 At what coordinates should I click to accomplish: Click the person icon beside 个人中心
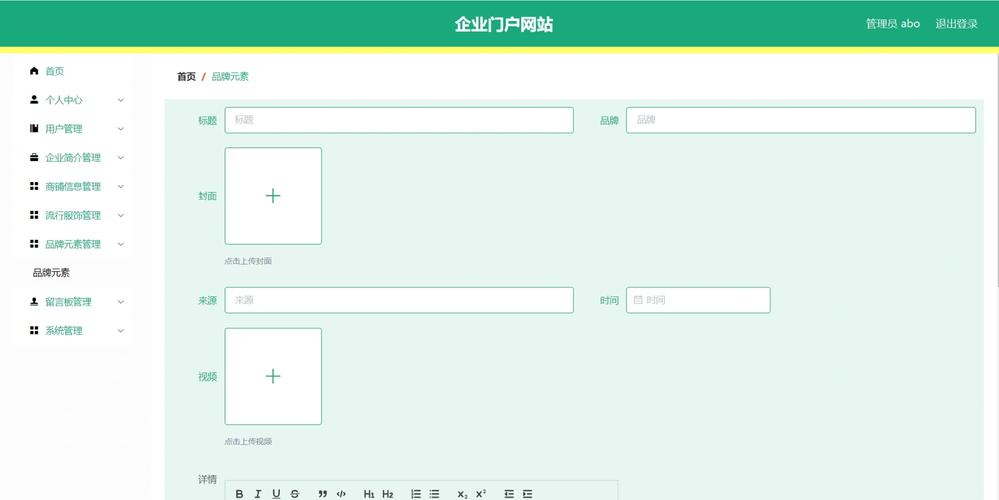click(34, 99)
